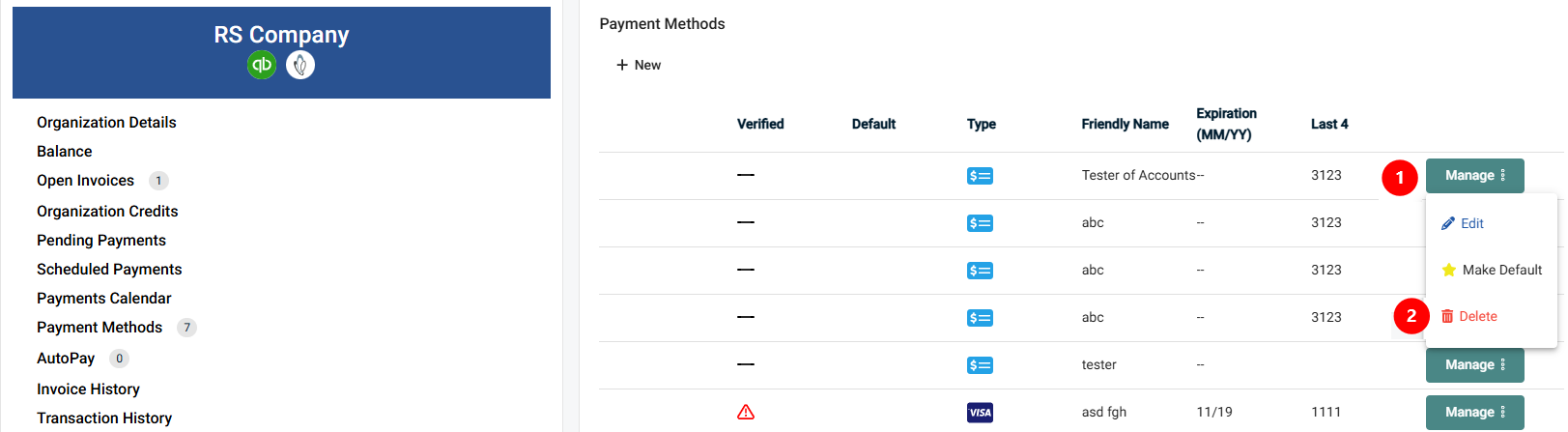Click the plus icon beside New
This screenshot has width=1568, height=432.
click(x=622, y=65)
